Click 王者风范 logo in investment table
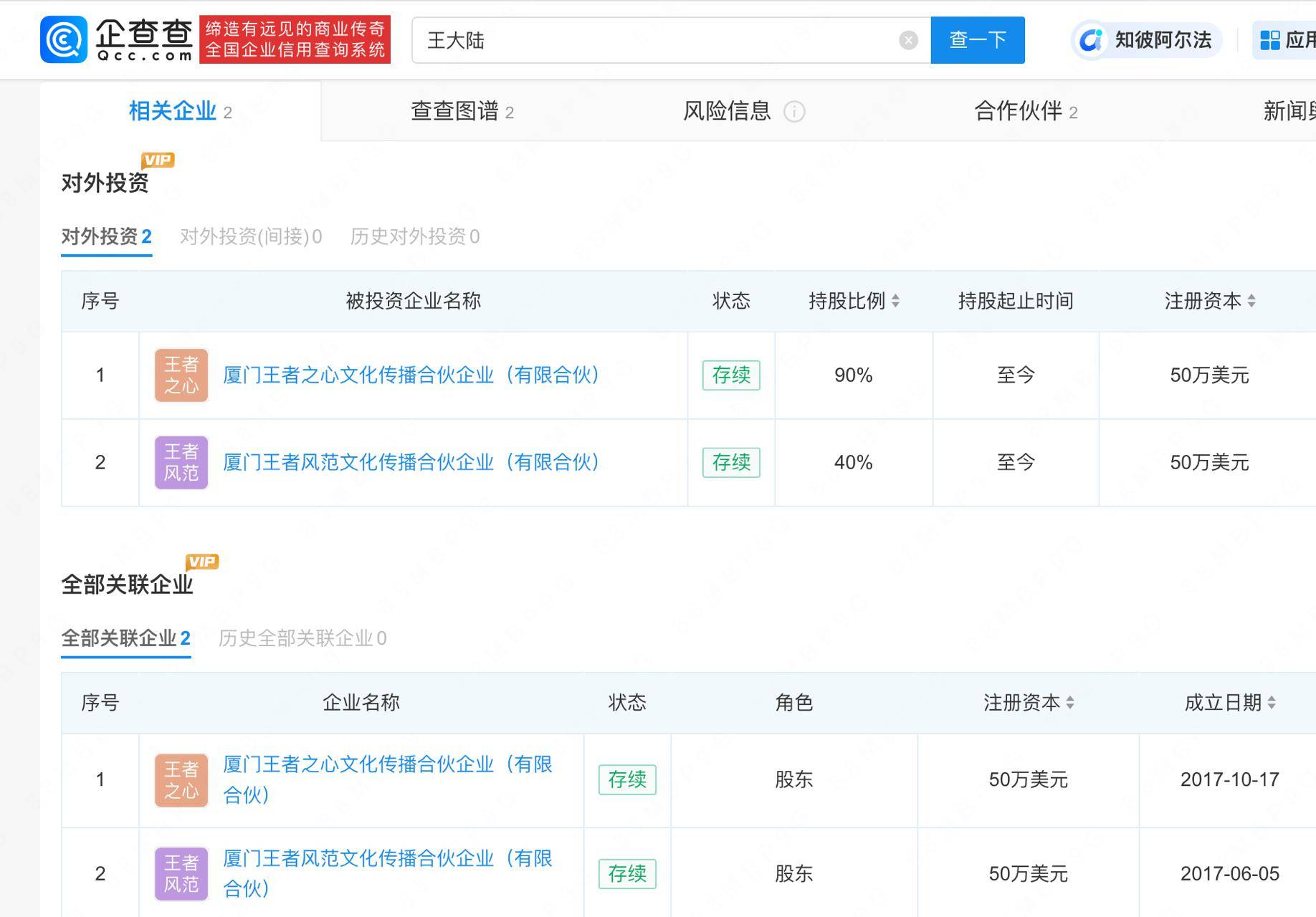The width and height of the screenshot is (1316, 917). coord(181,463)
